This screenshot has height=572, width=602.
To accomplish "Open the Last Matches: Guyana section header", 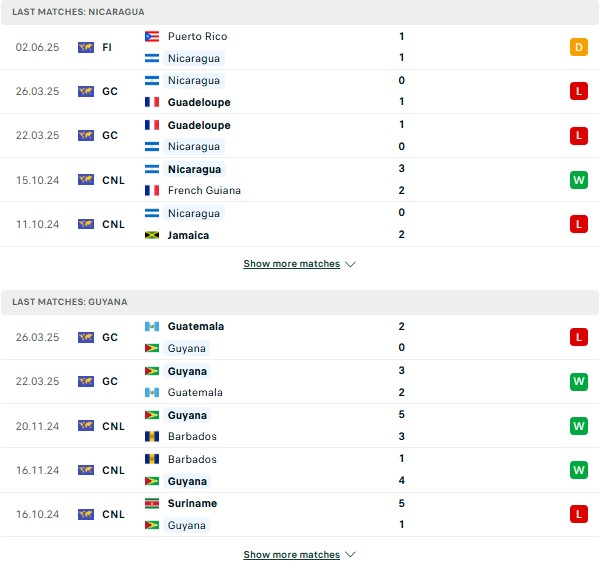I will pos(300,302).
